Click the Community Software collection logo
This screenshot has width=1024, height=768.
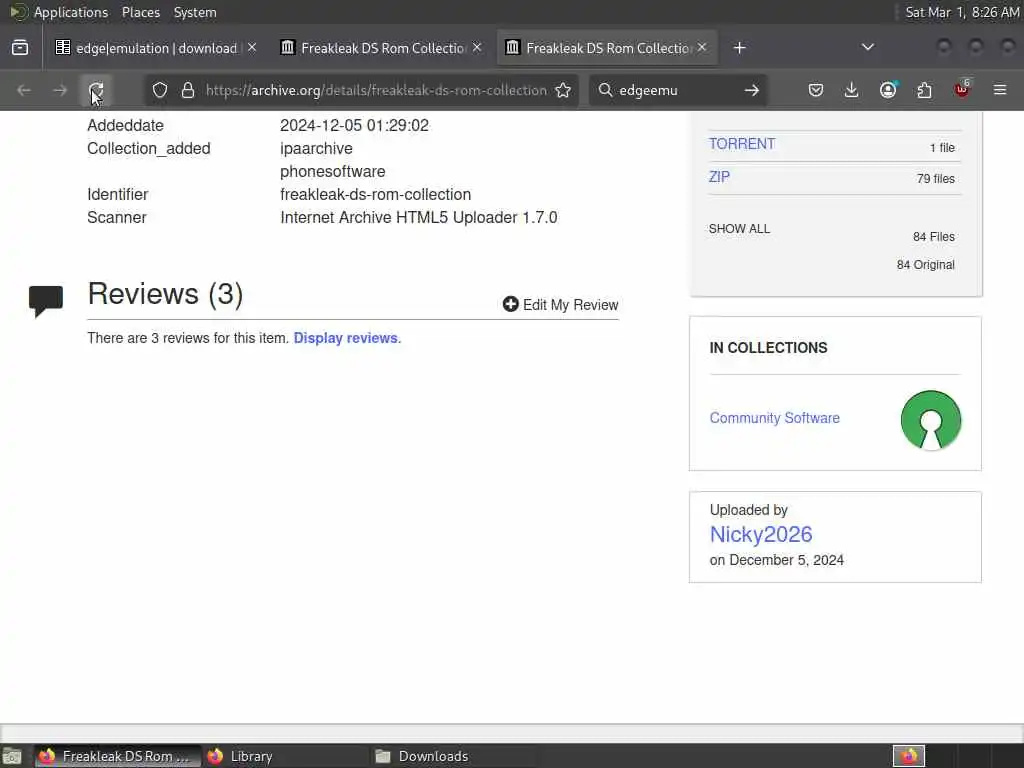[931, 420]
